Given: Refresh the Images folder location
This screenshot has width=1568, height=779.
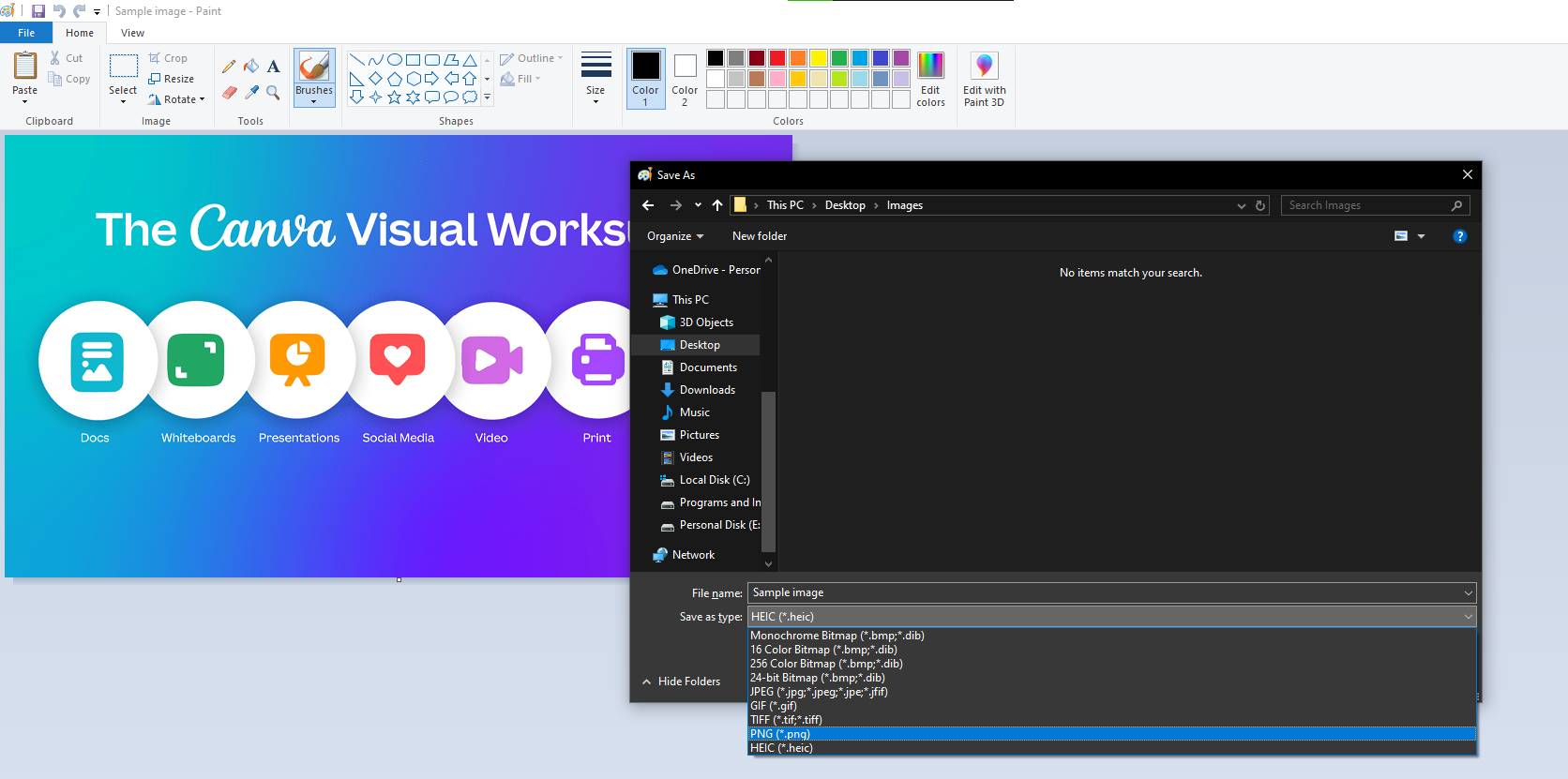Looking at the screenshot, I should pos(1260,205).
